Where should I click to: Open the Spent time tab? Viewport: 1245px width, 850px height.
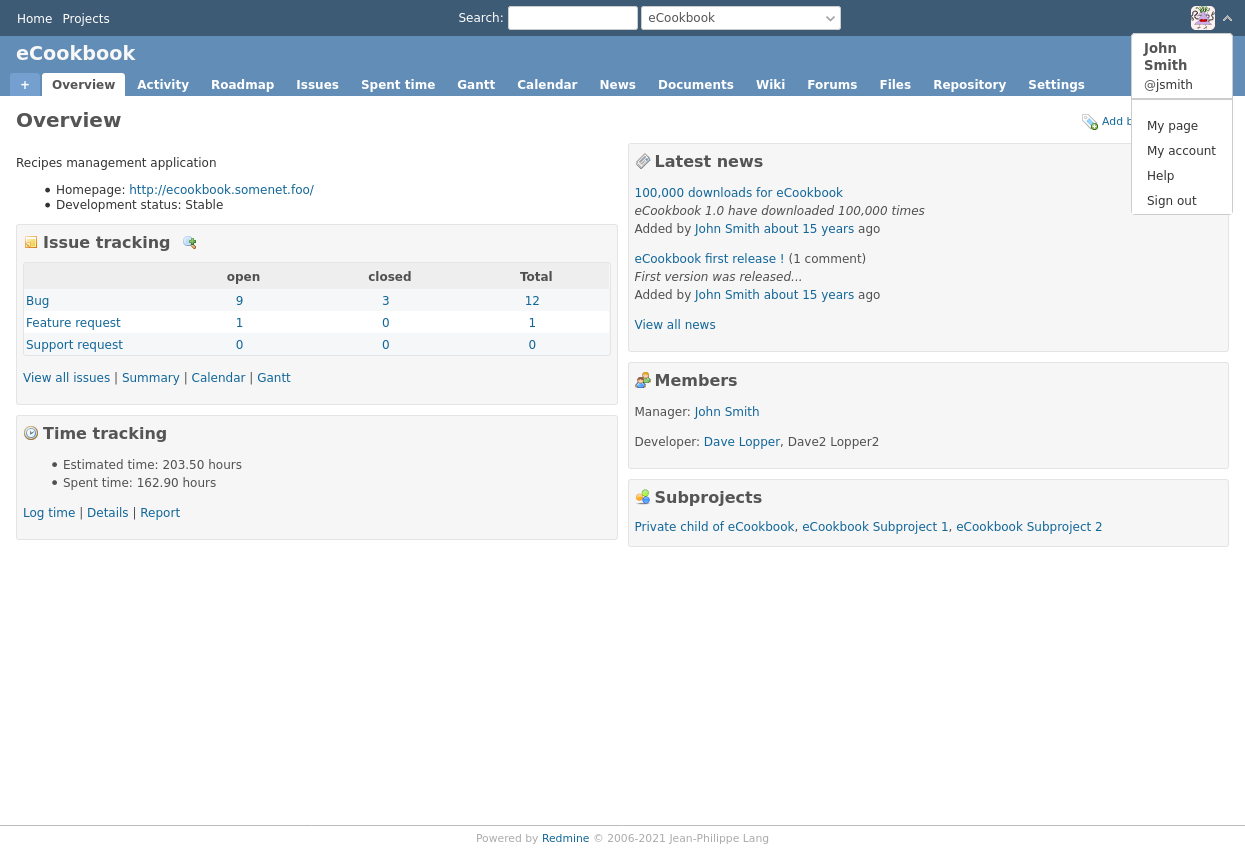[398, 85]
